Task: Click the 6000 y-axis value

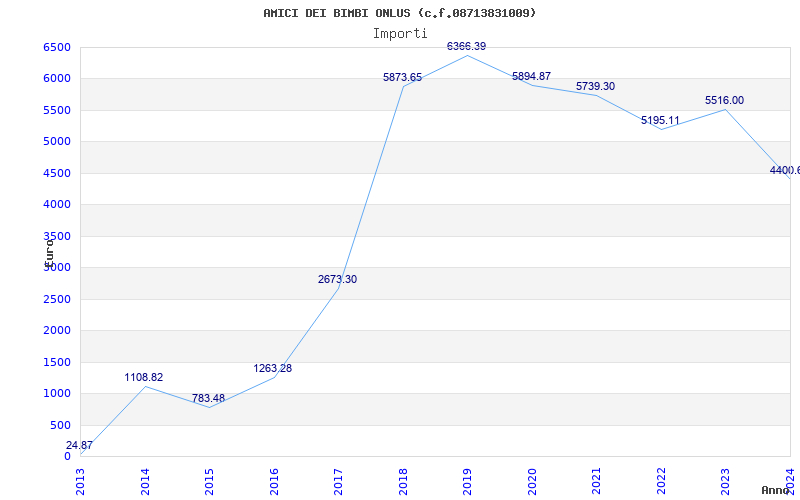Action: 57,79
